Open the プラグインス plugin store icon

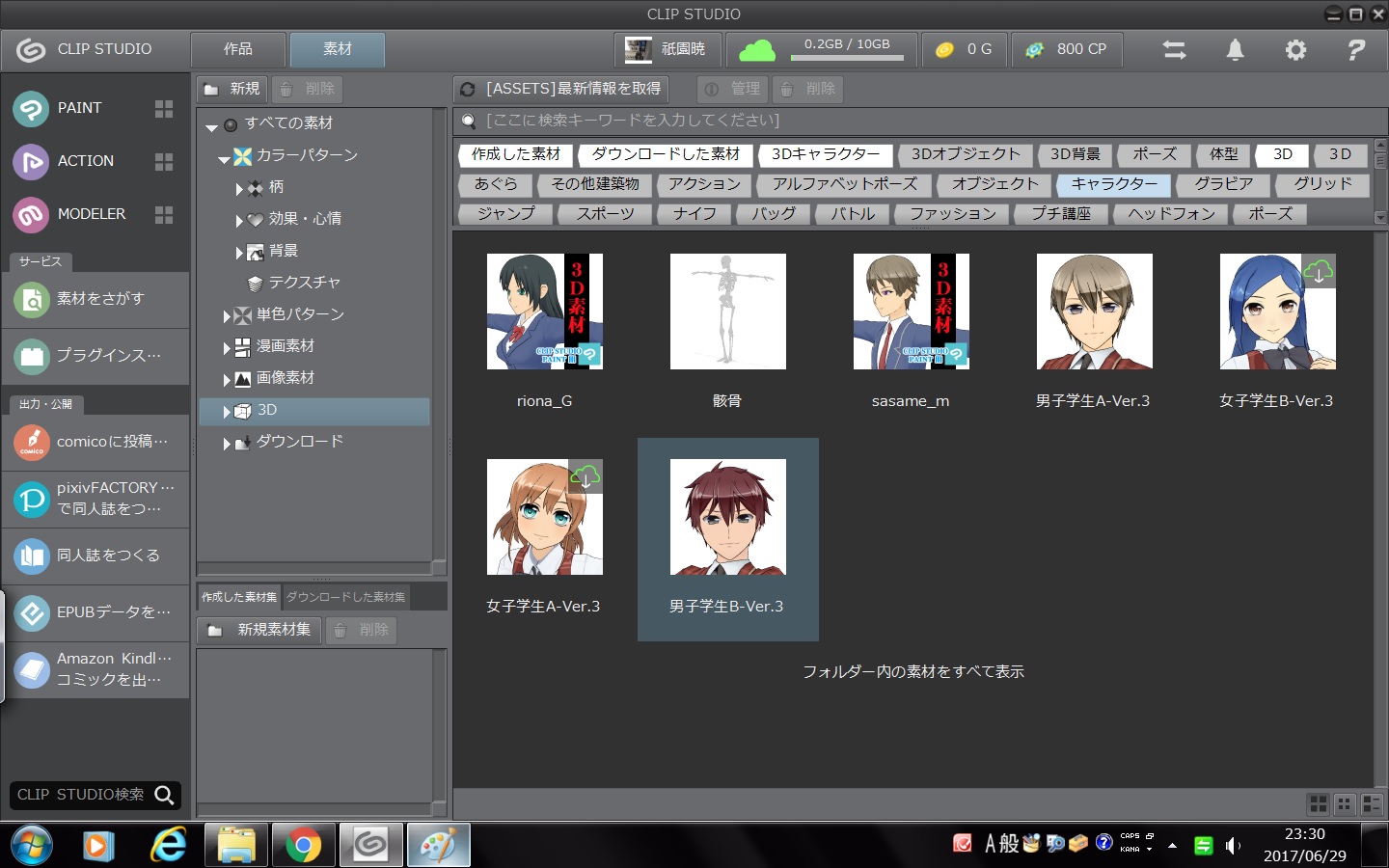[x=32, y=356]
